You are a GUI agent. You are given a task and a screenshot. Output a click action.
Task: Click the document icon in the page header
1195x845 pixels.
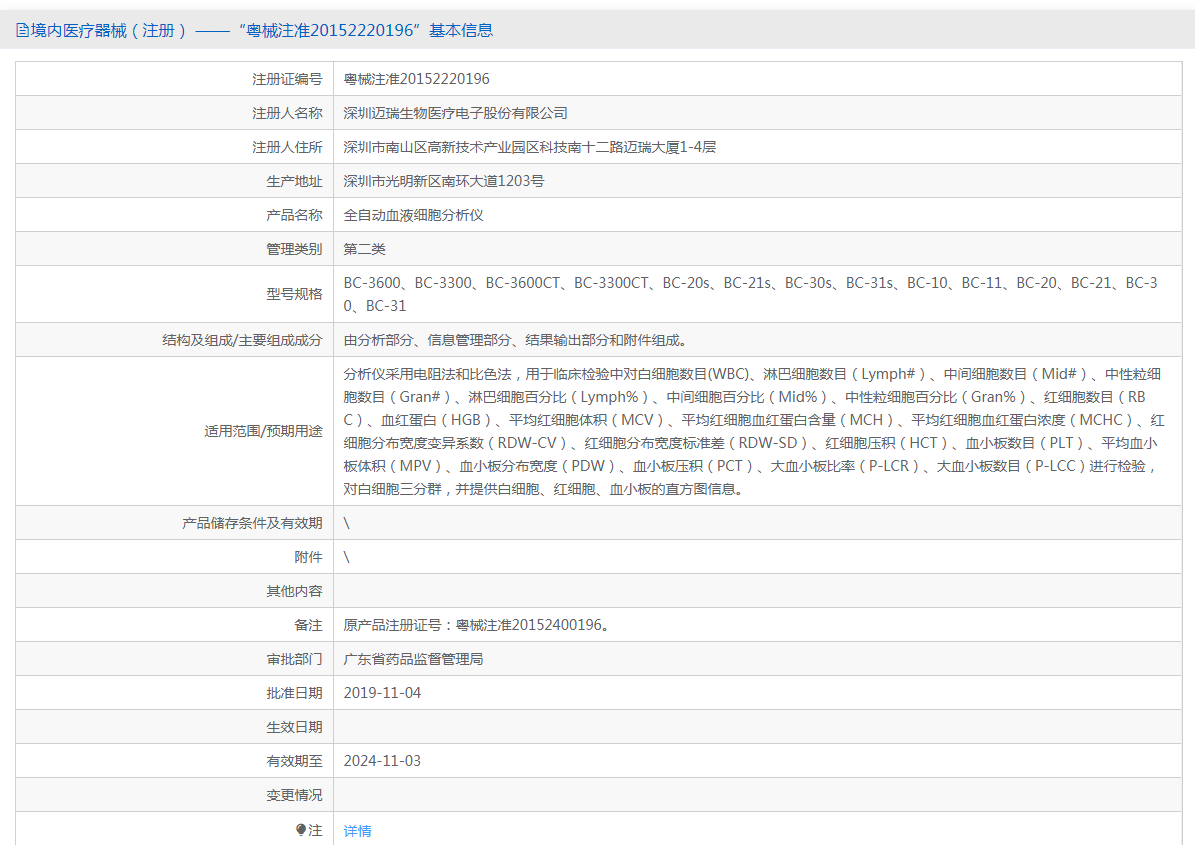(x=22, y=30)
